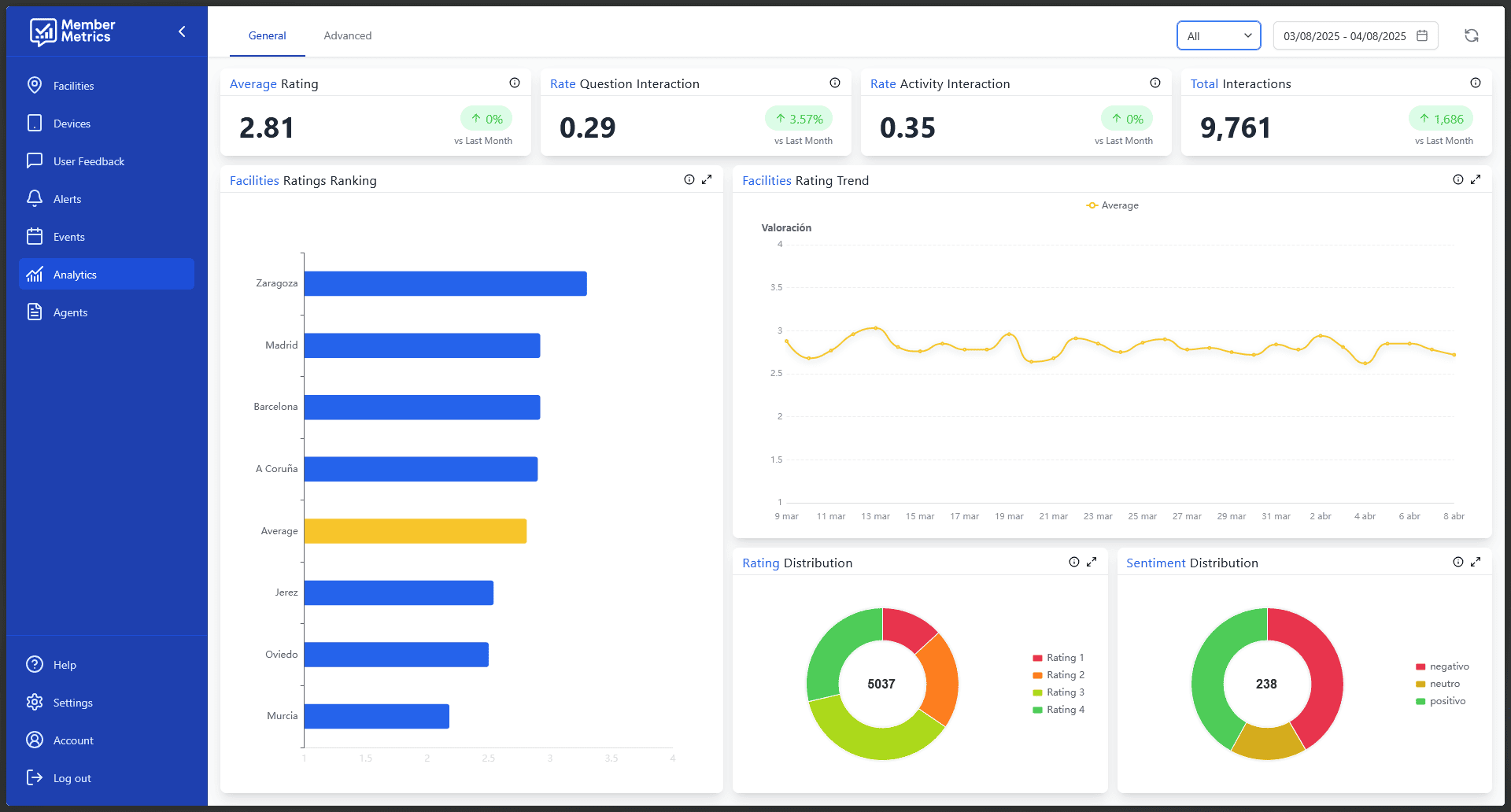Collapse the sidebar with the chevron
This screenshot has height=812, width=1511.
[x=182, y=31]
